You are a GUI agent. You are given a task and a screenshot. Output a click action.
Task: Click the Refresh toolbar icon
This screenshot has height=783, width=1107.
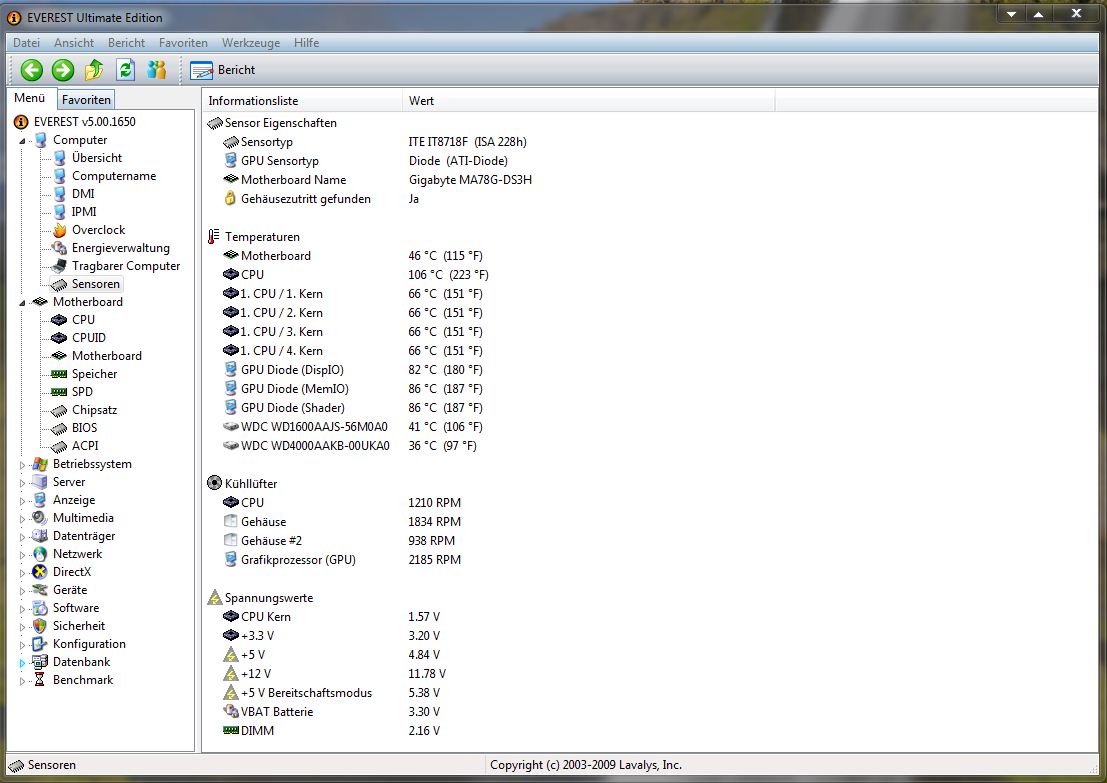[x=126, y=70]
